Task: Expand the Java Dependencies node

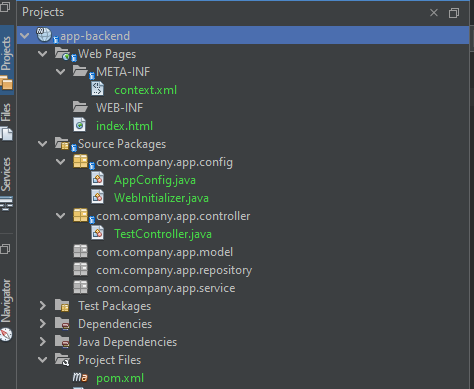Action: coord(43,341)
